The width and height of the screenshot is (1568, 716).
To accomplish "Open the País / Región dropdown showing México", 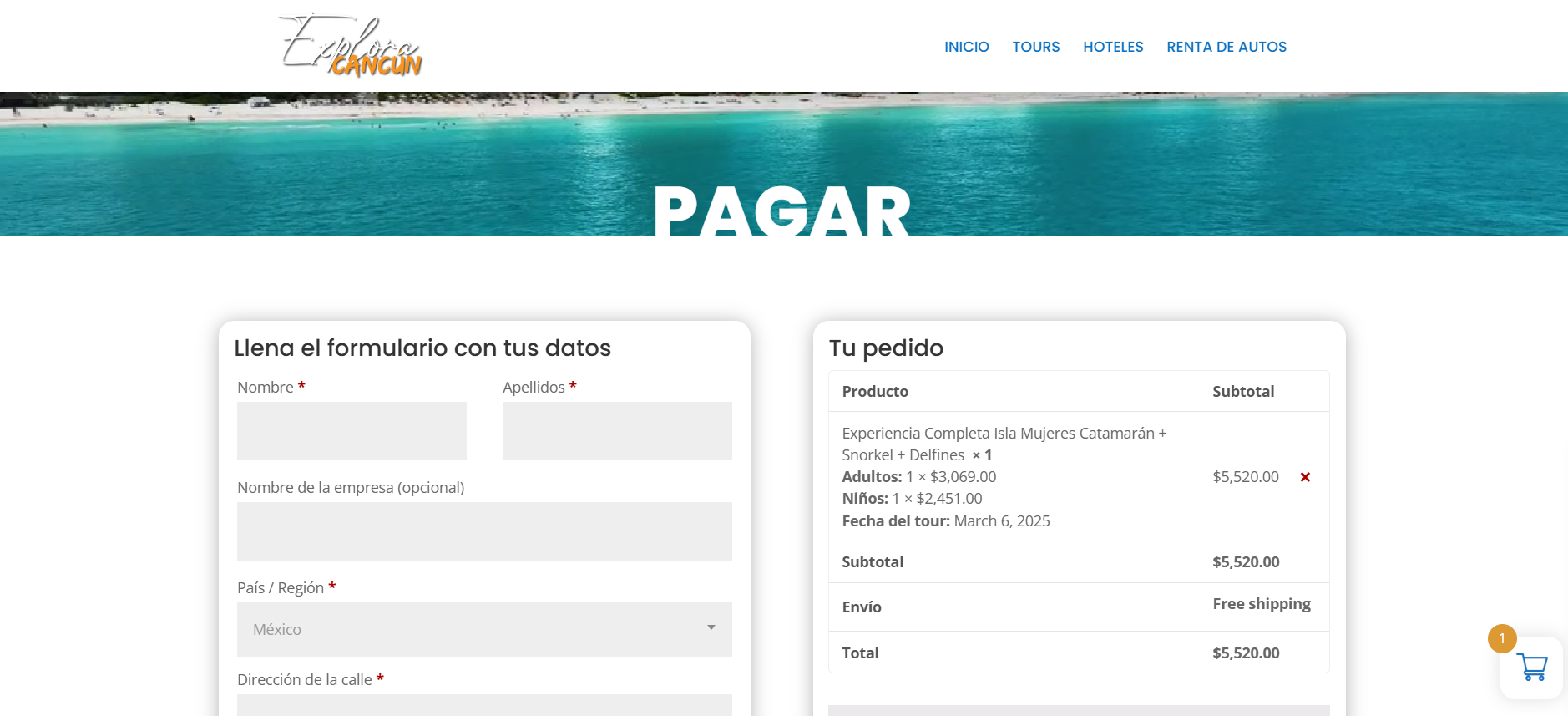I will pyautogui.click(x=484, y=629).
